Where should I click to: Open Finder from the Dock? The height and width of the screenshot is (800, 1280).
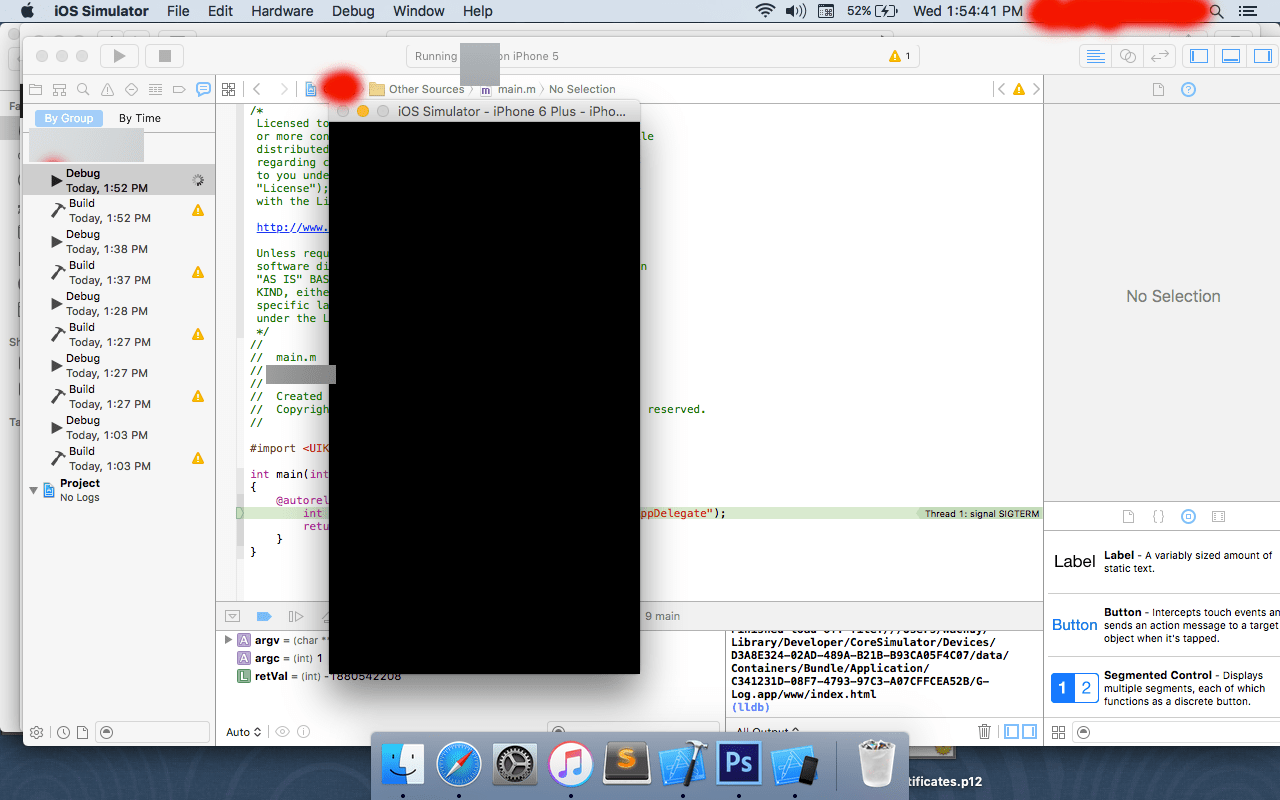[403, 766]
